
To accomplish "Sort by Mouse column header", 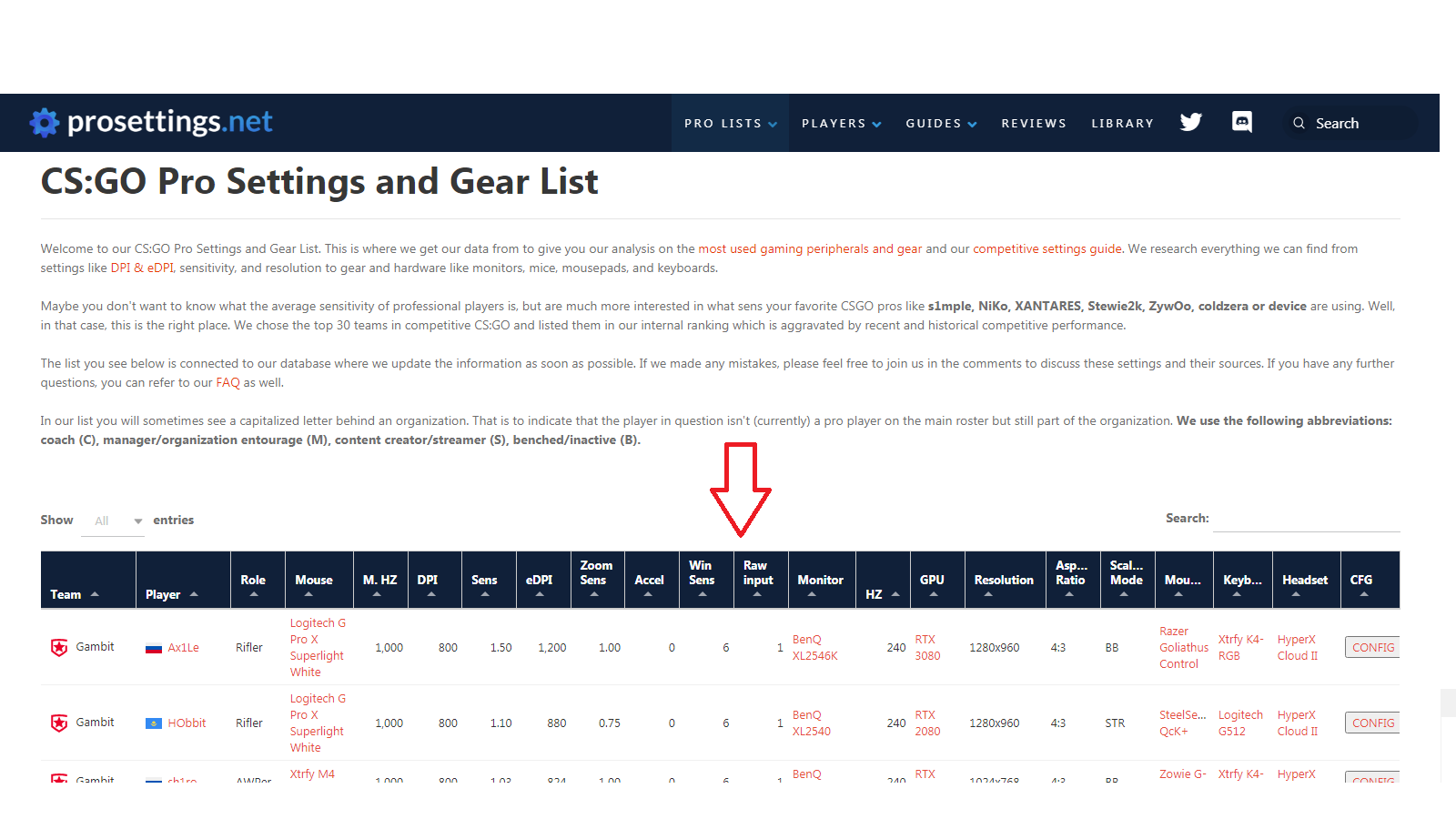I will [x=318, y=580].
